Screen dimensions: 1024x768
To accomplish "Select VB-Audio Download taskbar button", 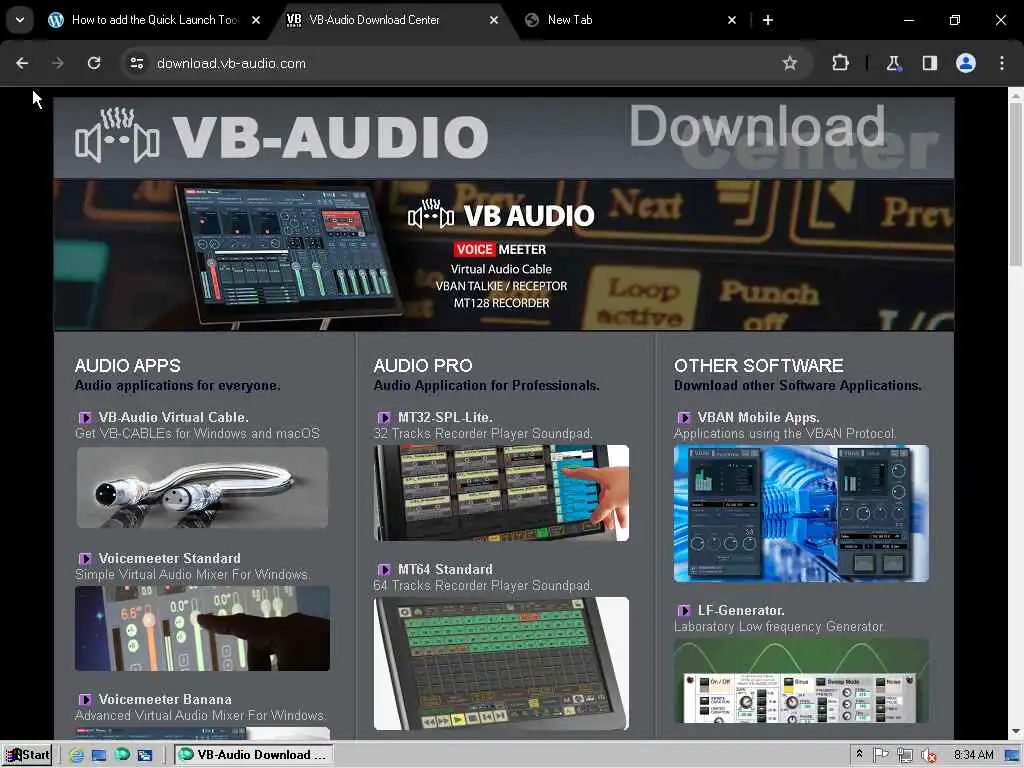I will coord(253,755).
